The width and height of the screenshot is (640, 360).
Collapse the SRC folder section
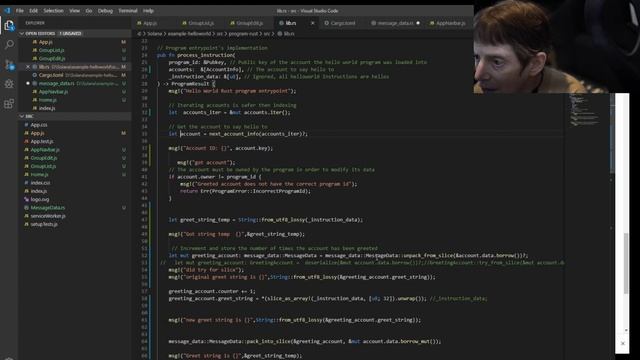(x=22, y=116)
